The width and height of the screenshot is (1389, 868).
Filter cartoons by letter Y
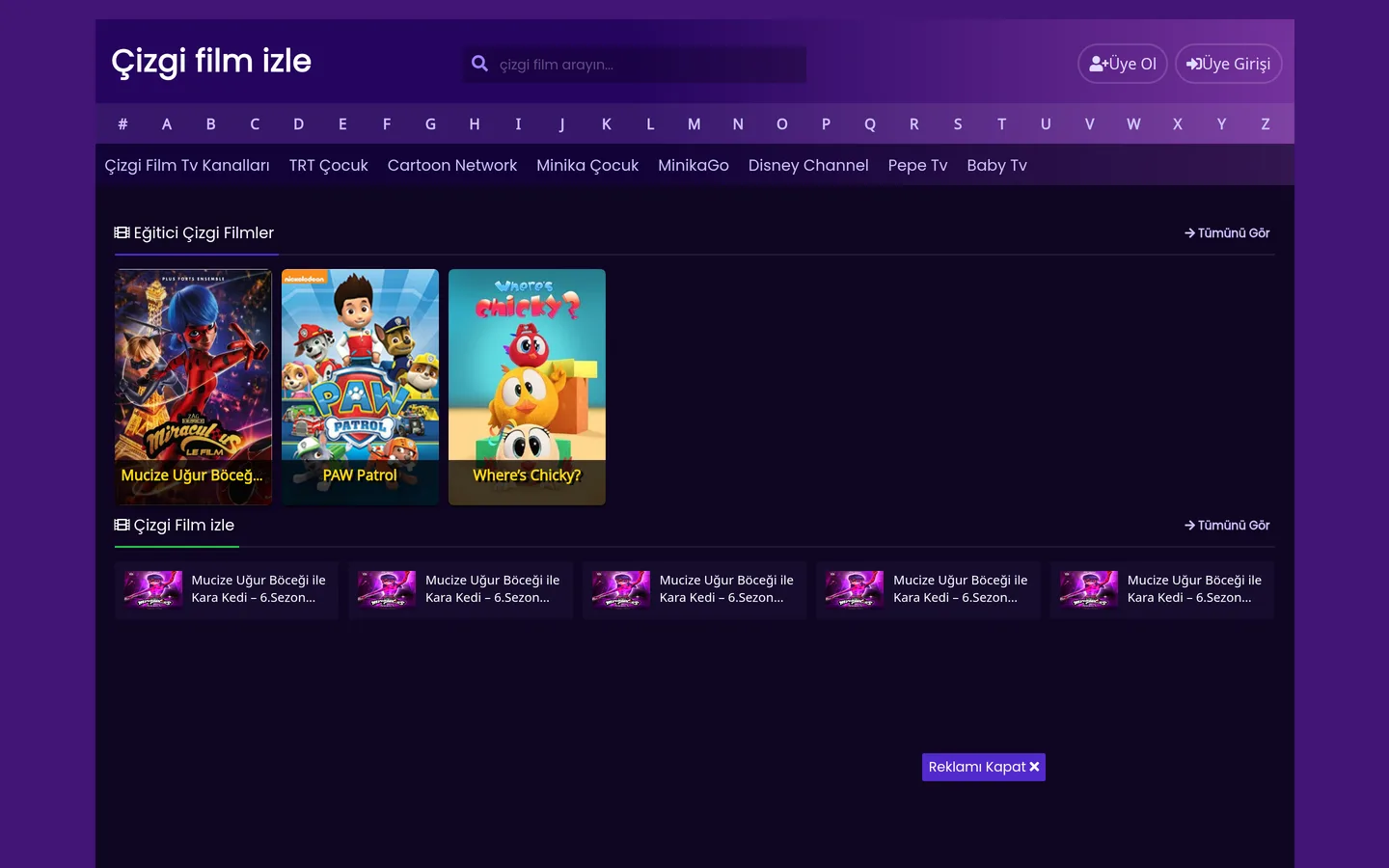1222,123
